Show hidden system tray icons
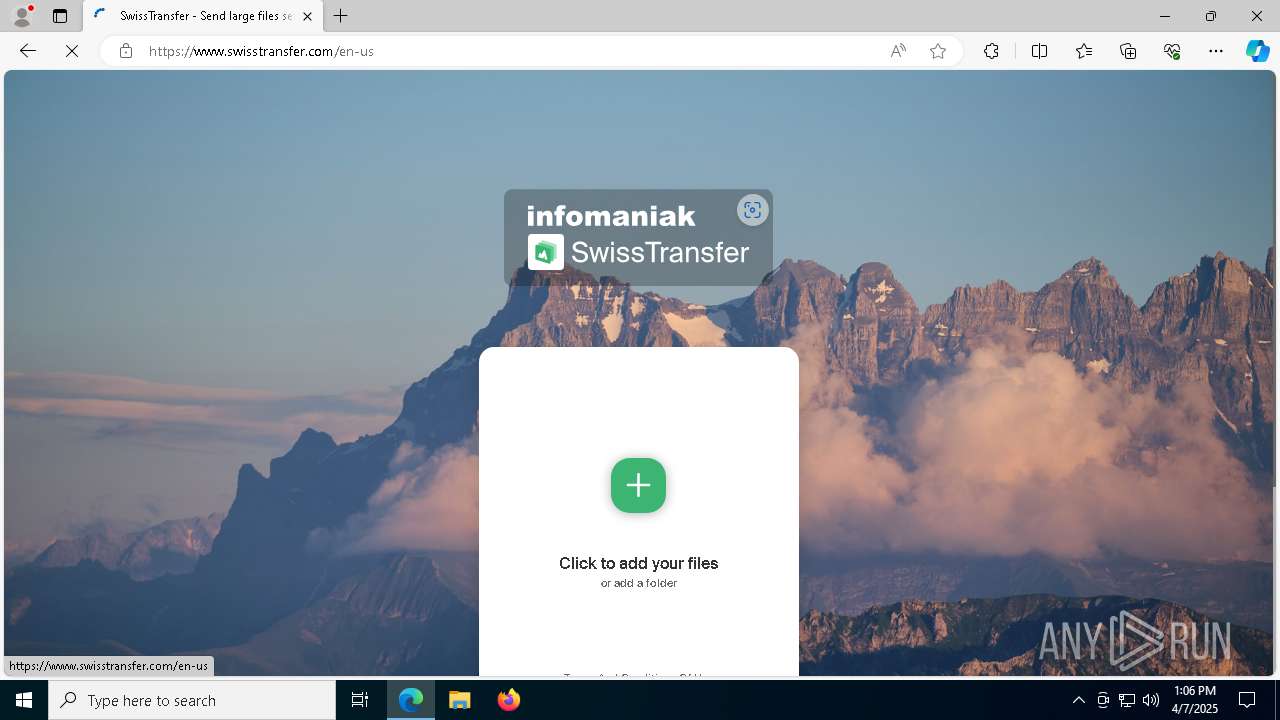This screenshot has width=1280, height=720. tap(1078, 700)
